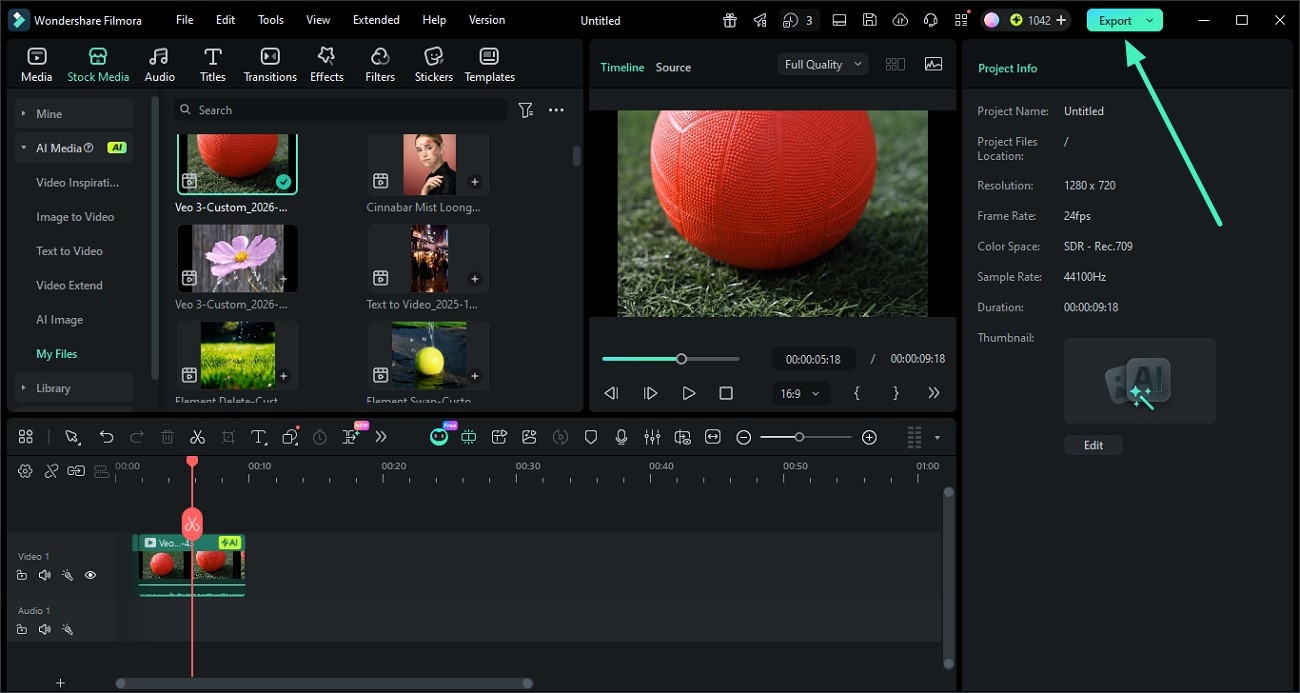
Task: Click the Export button
Action: [1118, 19]
